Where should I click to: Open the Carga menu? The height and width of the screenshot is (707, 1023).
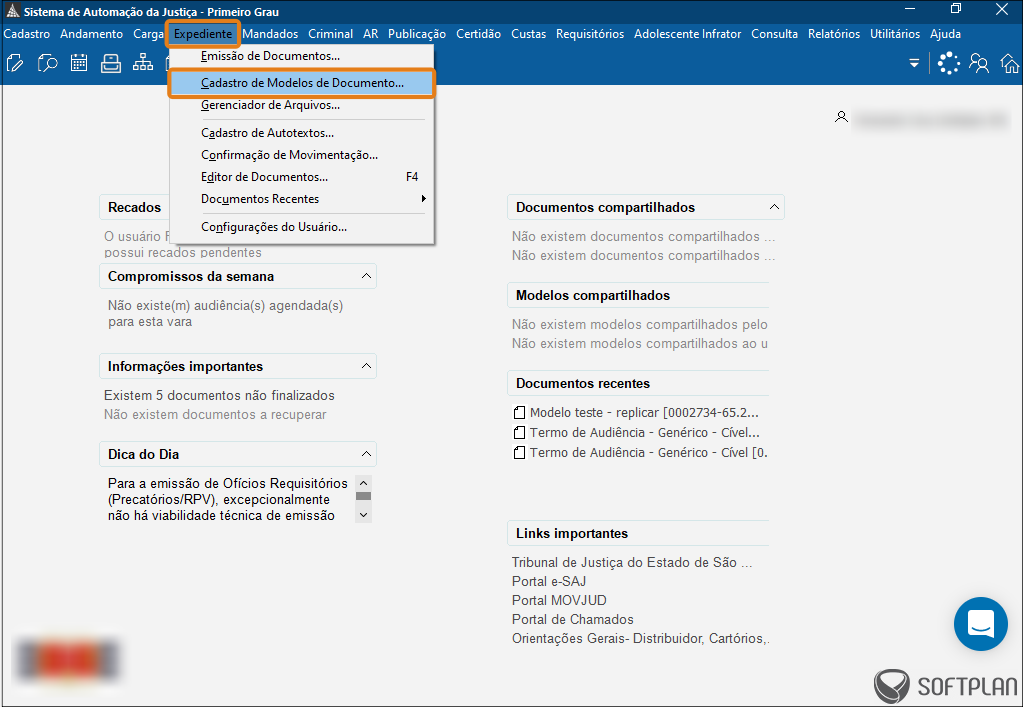[148, 34]
